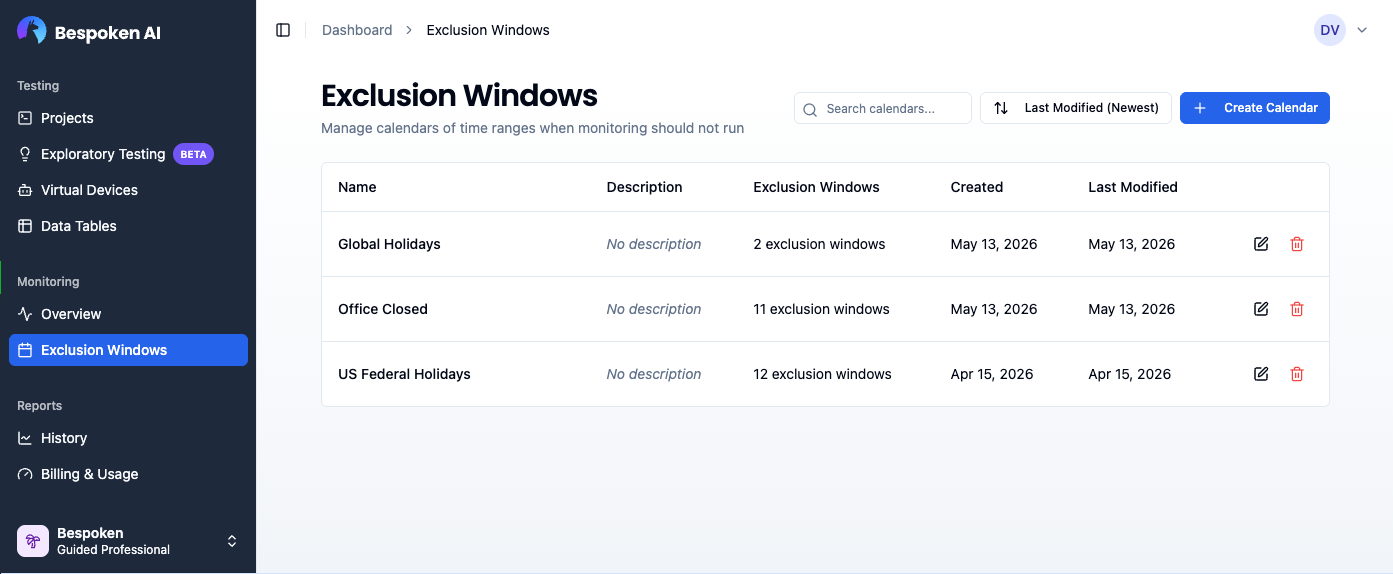
Task: Delete the US Federal Holidays calendar
Action: click(1297, 374)
